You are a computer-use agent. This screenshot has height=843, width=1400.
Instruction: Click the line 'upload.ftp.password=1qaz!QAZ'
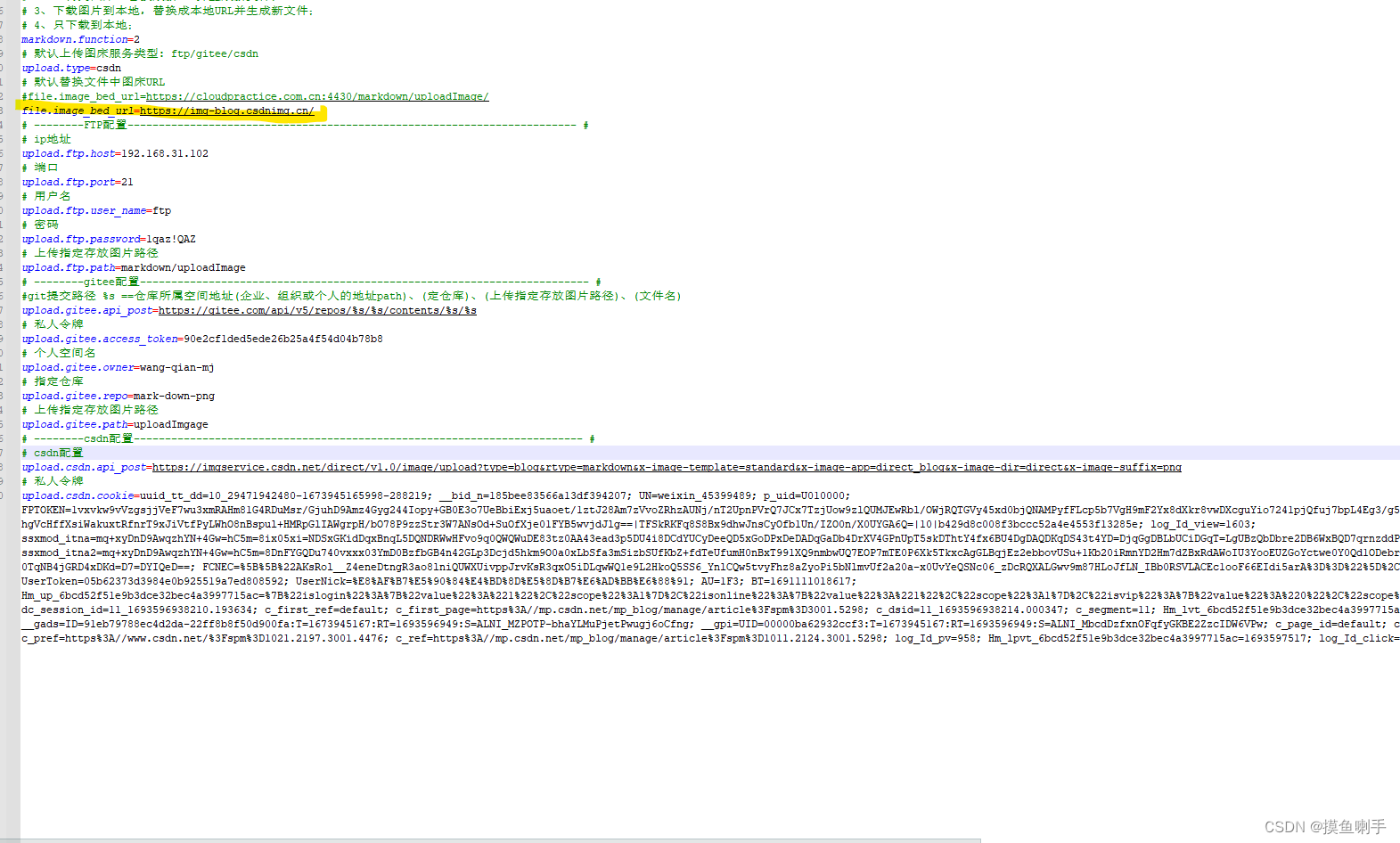coord(109,239)
